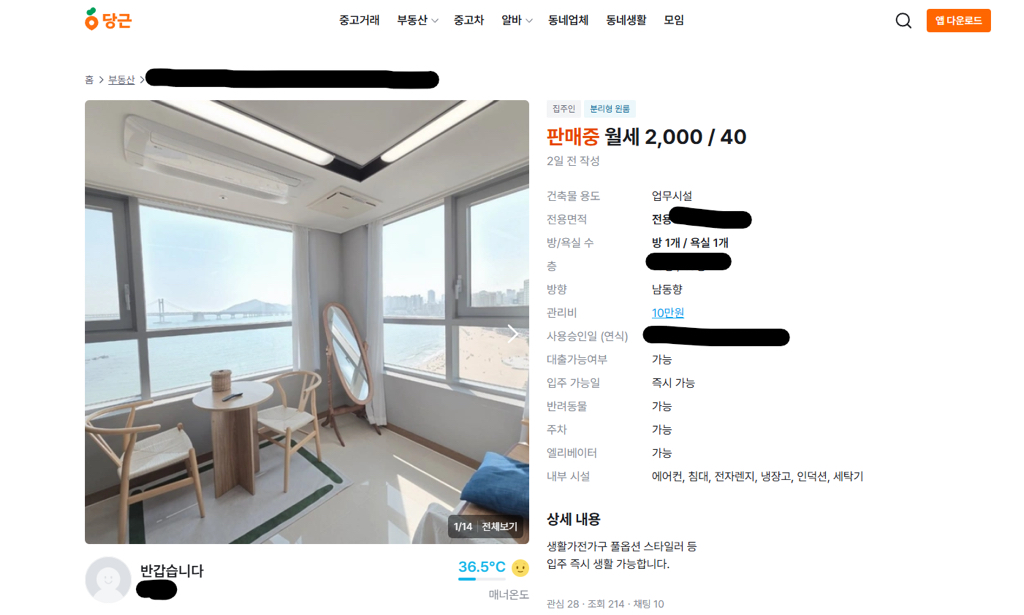Go to 동네업체 page
The height and width of the screenshot is (615, 1024).
[568, 20]
